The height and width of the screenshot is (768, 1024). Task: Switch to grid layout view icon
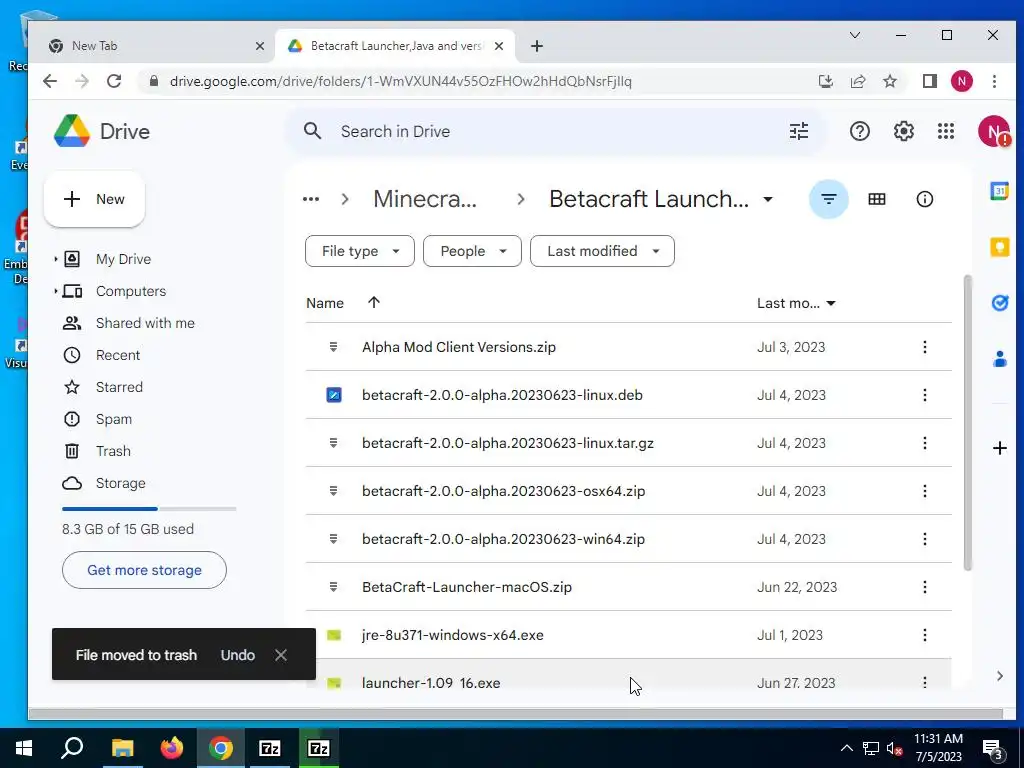click(x=876, y=199)
